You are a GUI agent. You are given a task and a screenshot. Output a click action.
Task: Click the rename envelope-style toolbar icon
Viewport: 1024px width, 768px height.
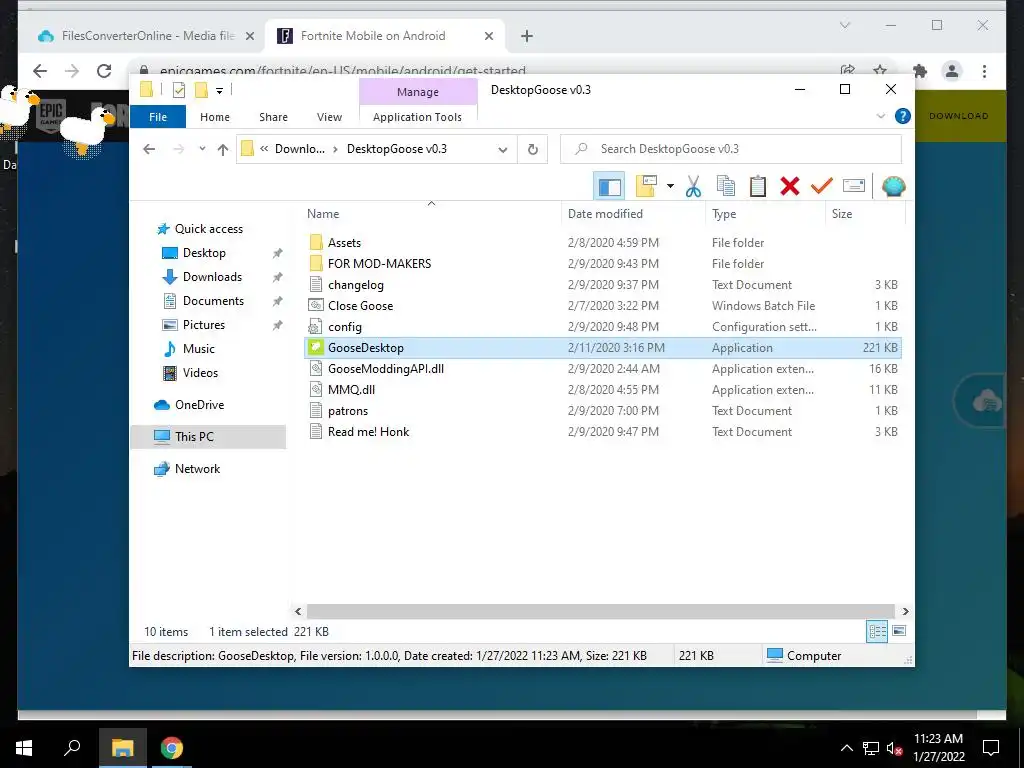854,186
